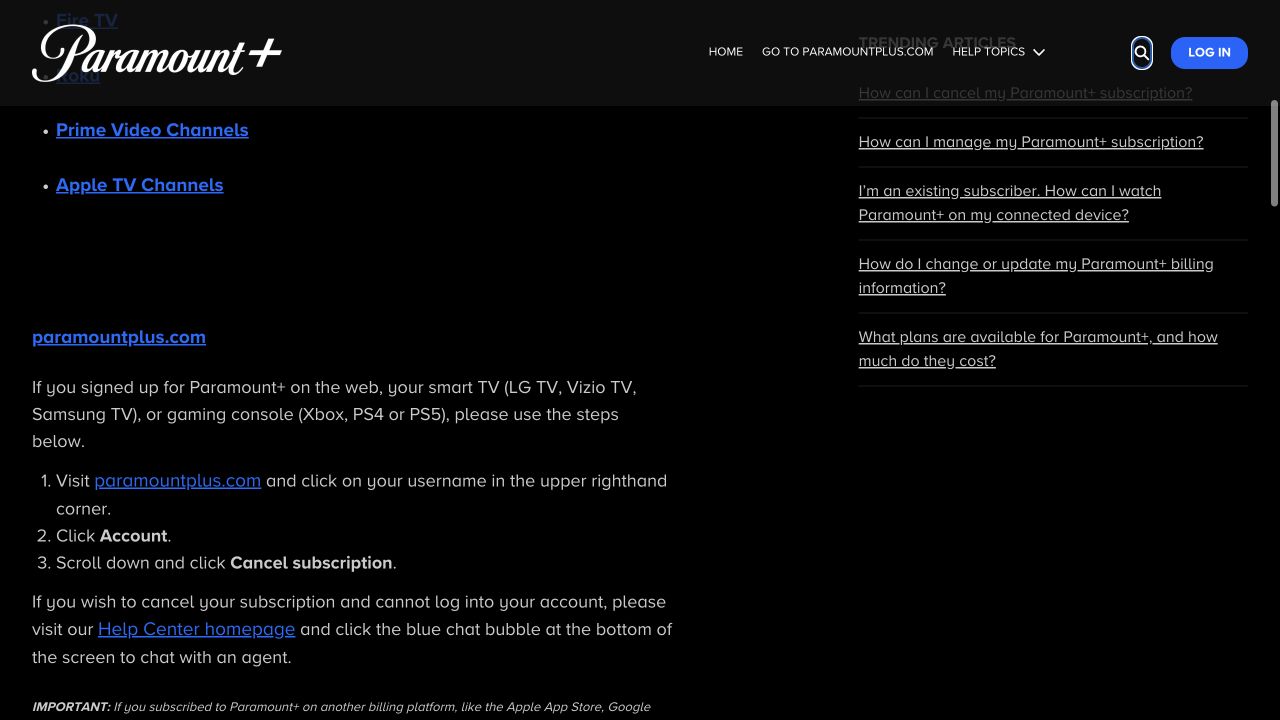Click the LOG IN button
The width and height of the screenshot is (1280, 720).
pyautogui.click(x=1209, y=53)
